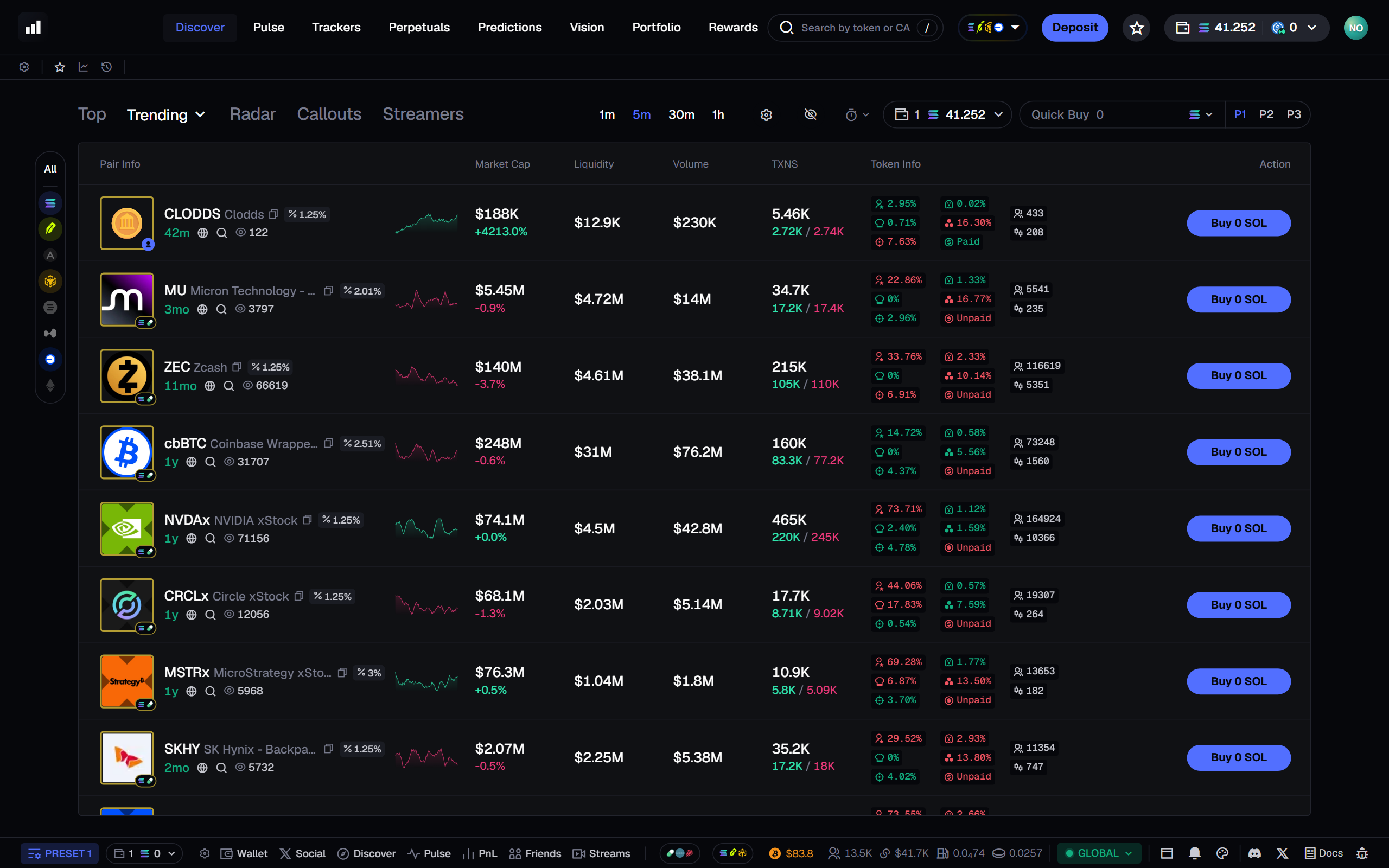Select the green pill chain filter in sidebar
Viewport: 1389px width, 868px height.
50,228
